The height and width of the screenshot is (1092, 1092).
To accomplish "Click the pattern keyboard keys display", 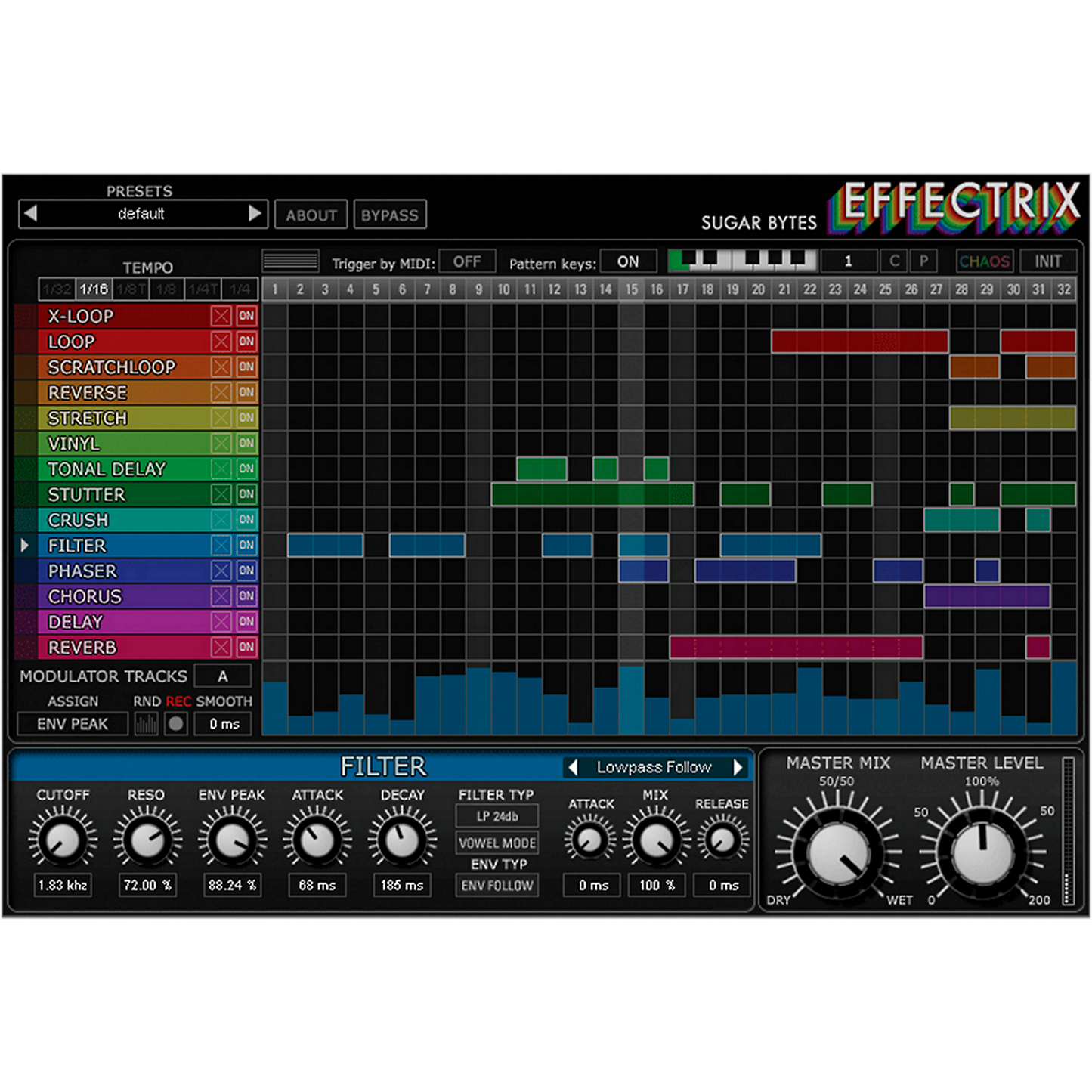I will click(742, 261).
